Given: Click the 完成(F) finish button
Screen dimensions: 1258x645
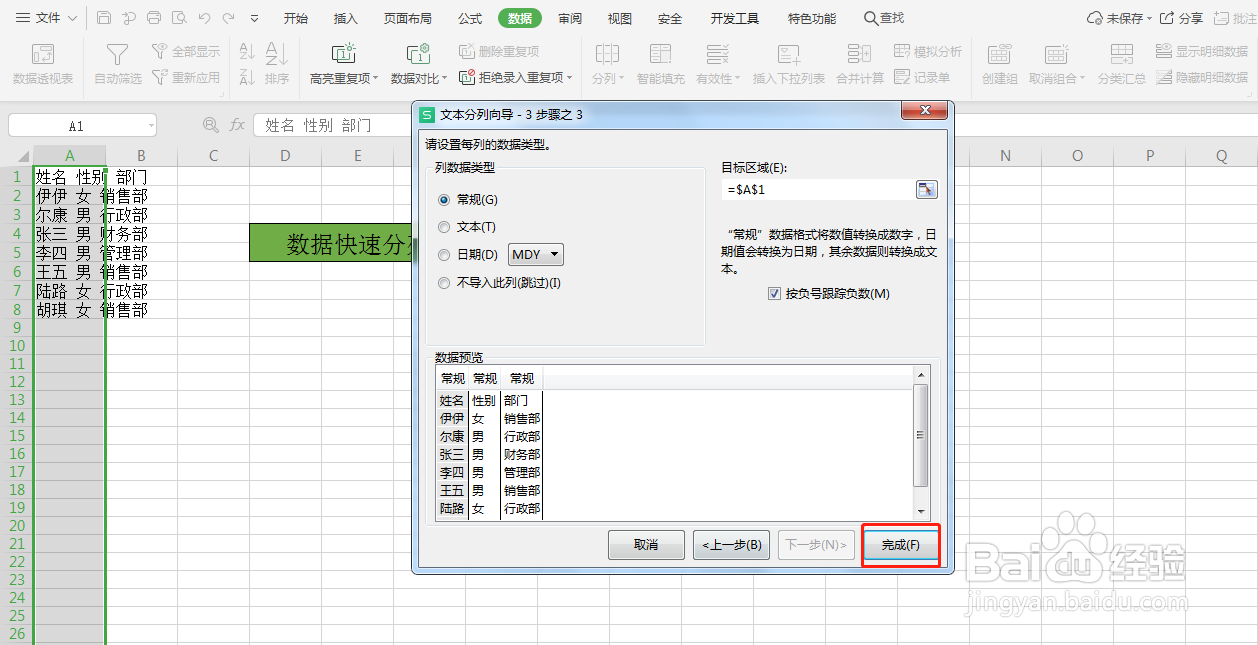Looking at the screenshot, I should pyautogui.click(x=901, y=545).
